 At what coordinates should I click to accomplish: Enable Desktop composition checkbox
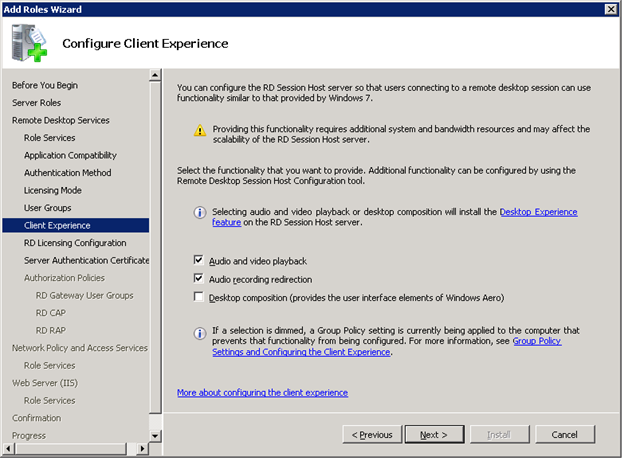coord(199,297)
